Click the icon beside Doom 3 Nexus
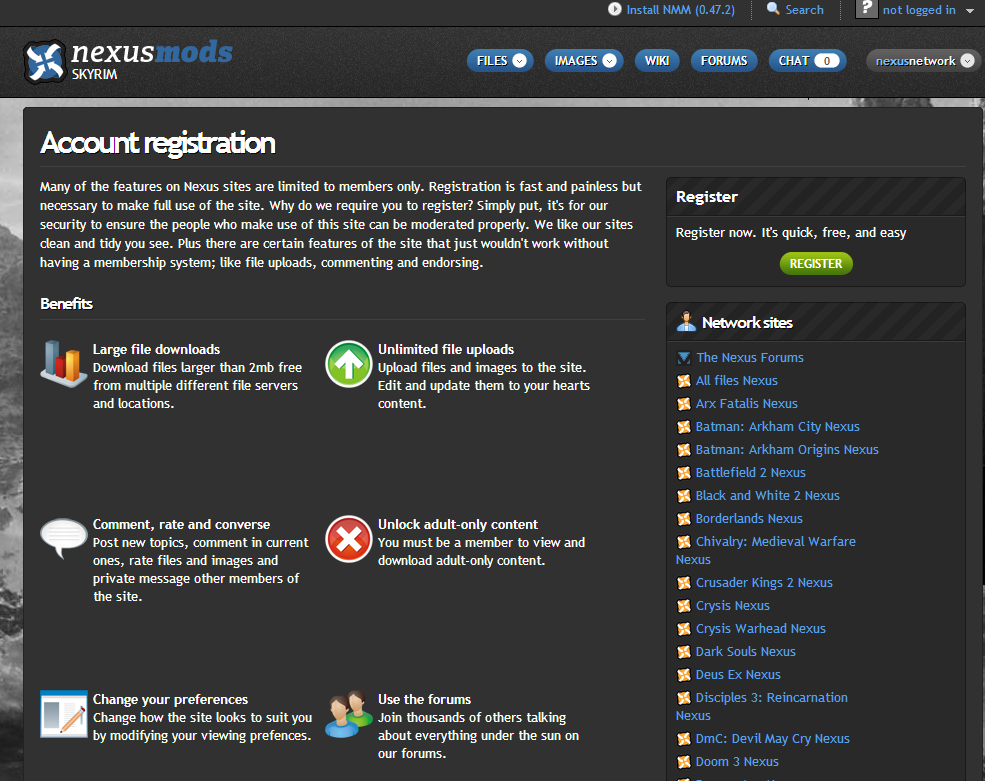985x781 pixels. [683, 762]
